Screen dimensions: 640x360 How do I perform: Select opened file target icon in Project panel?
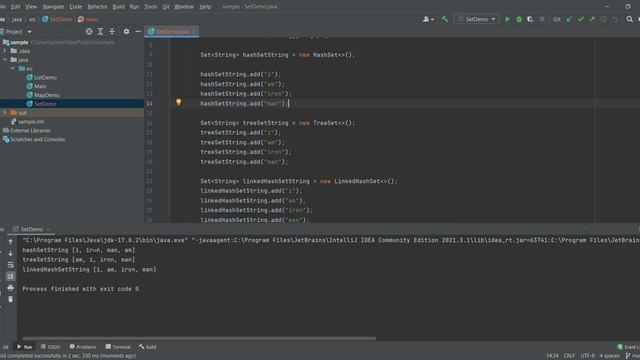point(89,31)
